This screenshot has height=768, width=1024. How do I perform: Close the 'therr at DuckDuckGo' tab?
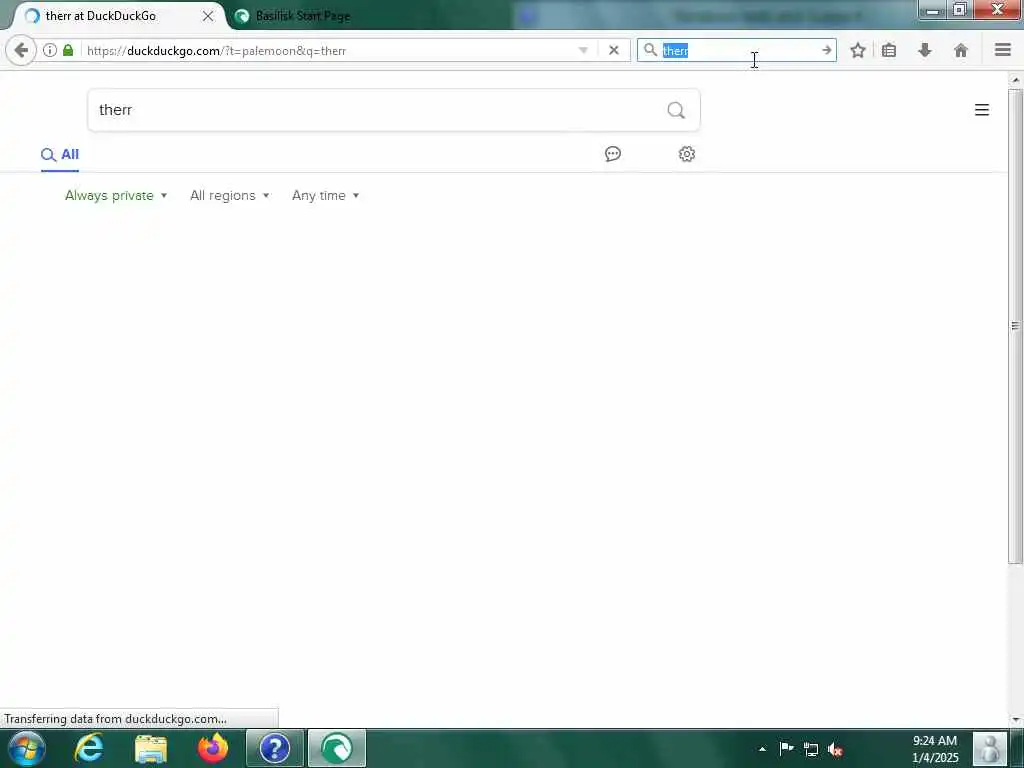[208, 16]
